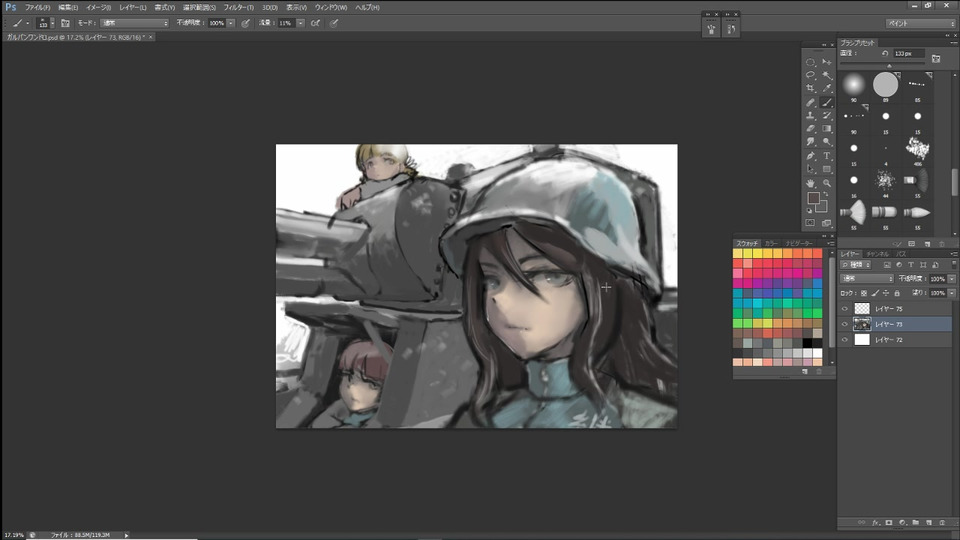Select the Brush tool in toolbox
The width and height of the screenshot is (960, 540).
point(827,102)
